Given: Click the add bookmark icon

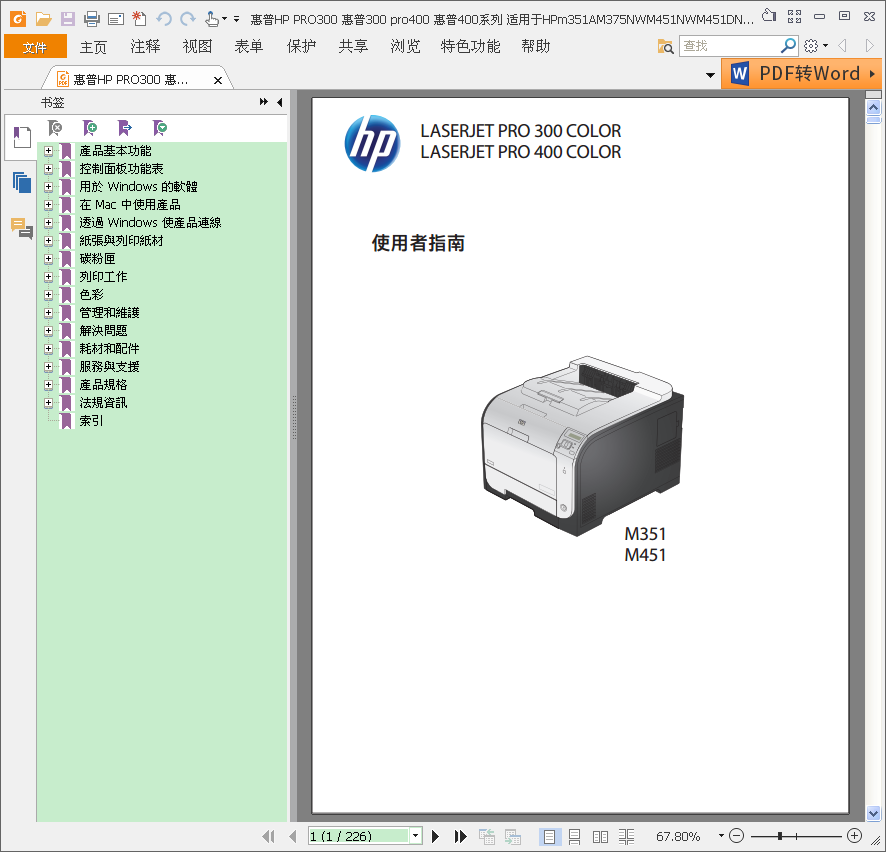Looking at the screenshot, I should tap(90, 128).
